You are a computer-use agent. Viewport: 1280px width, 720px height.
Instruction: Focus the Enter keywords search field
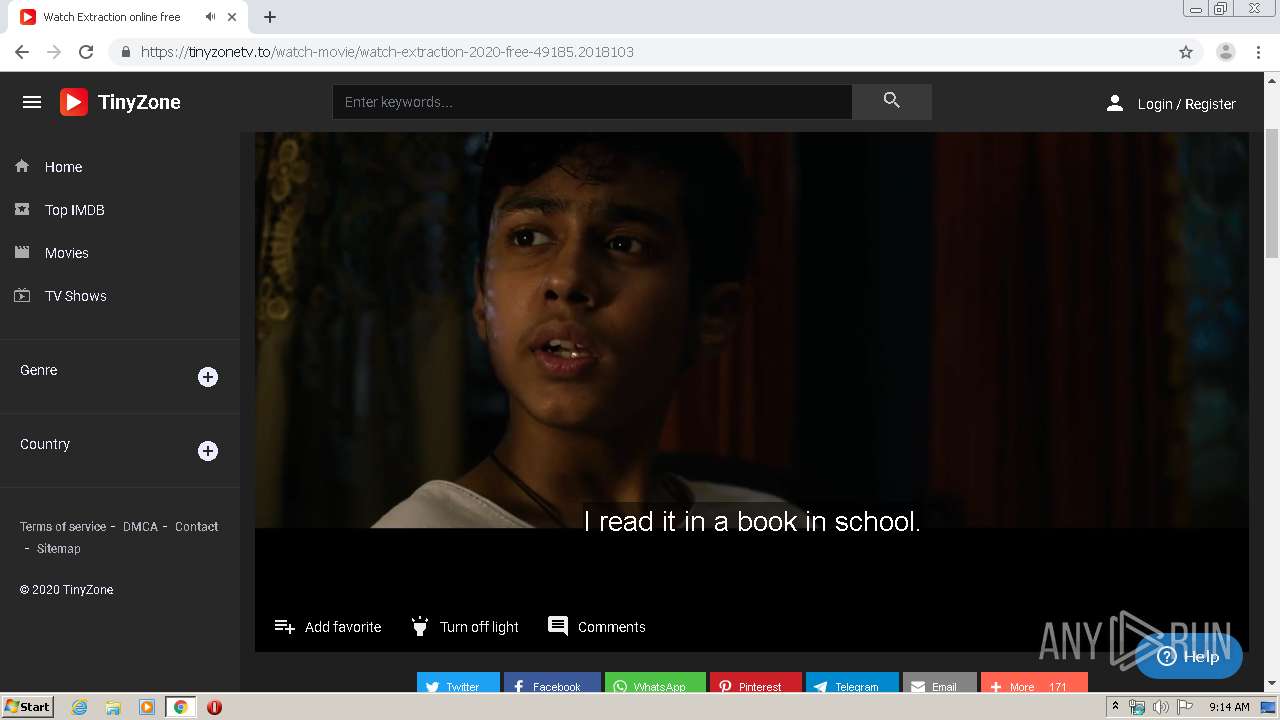[592, 102]
